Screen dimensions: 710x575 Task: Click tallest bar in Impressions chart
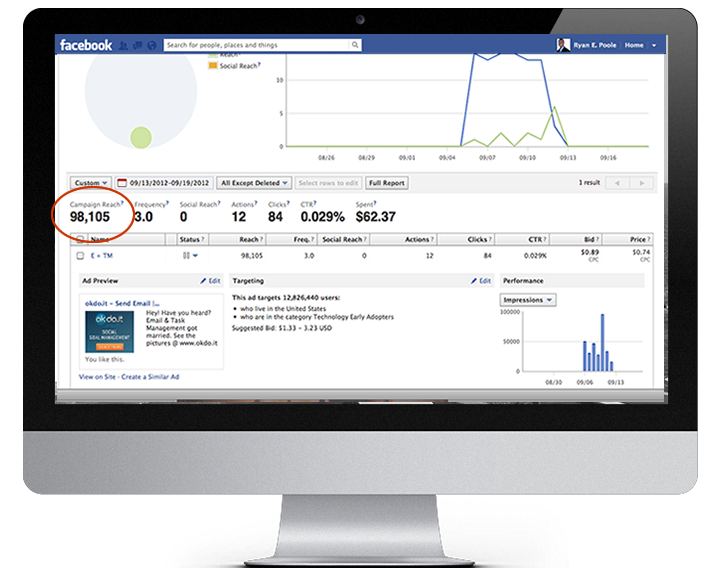tap(602, 342)
